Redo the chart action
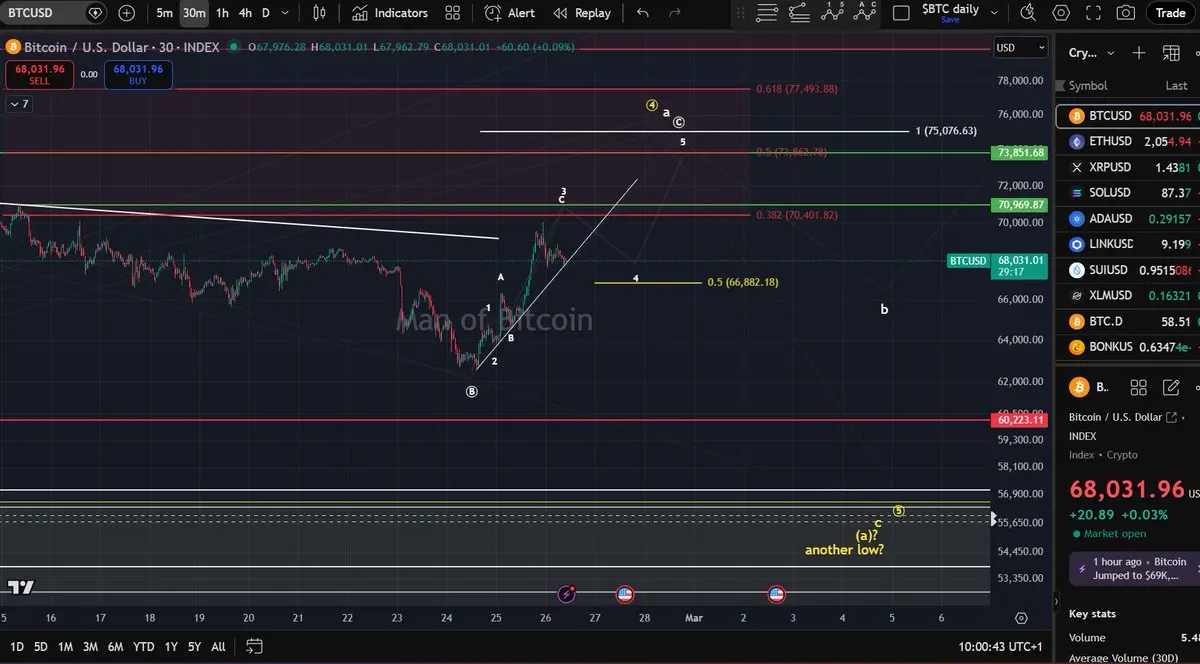Viewport: 1200px width, 664px height. point(674,13)
